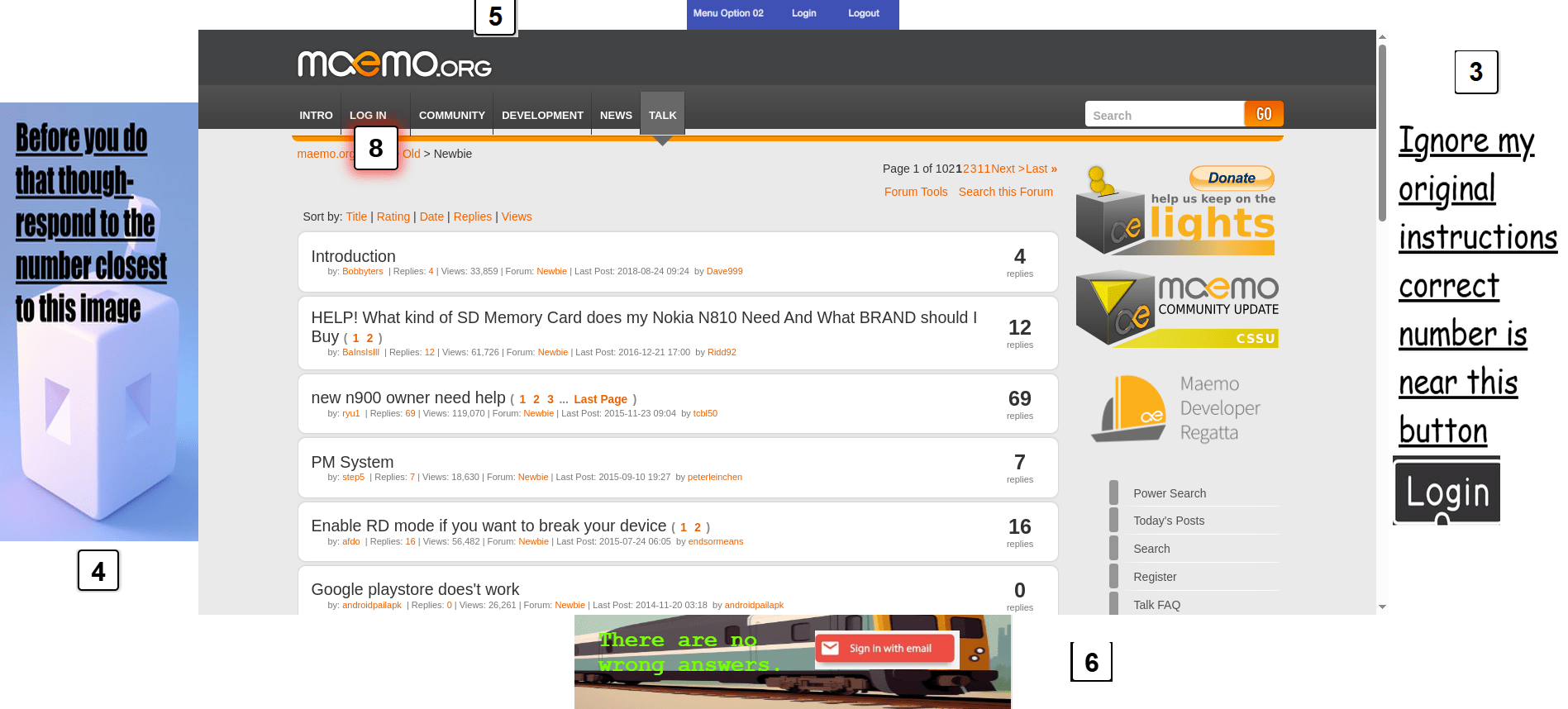This screenshot has width=1568, height=709.
Task: Click the vertical page scrollbar thumb
Action: [x=1382, y=132]
